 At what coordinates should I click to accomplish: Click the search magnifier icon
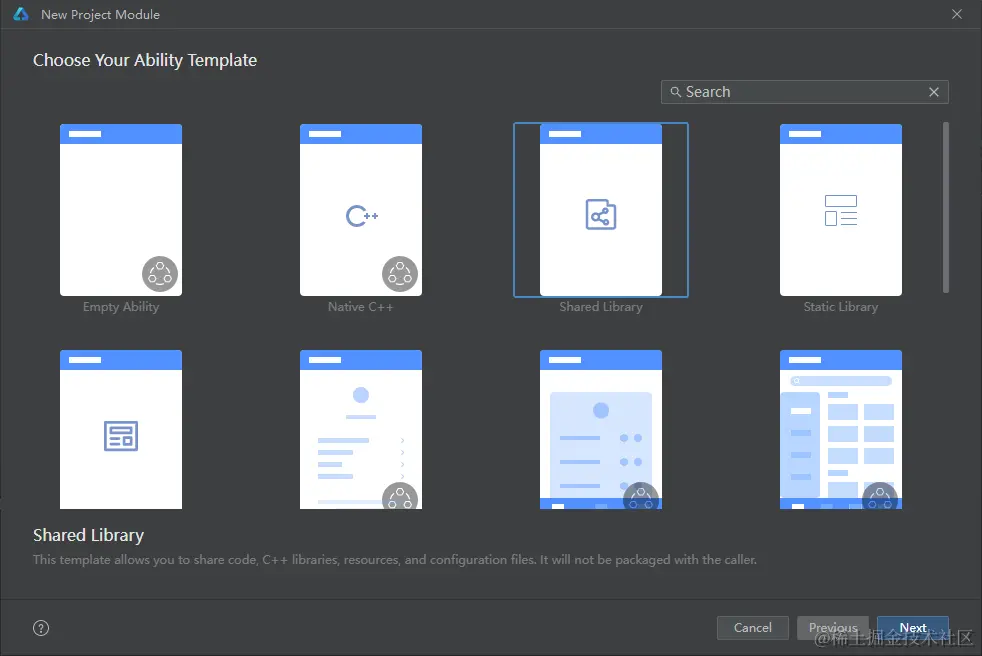676,92
